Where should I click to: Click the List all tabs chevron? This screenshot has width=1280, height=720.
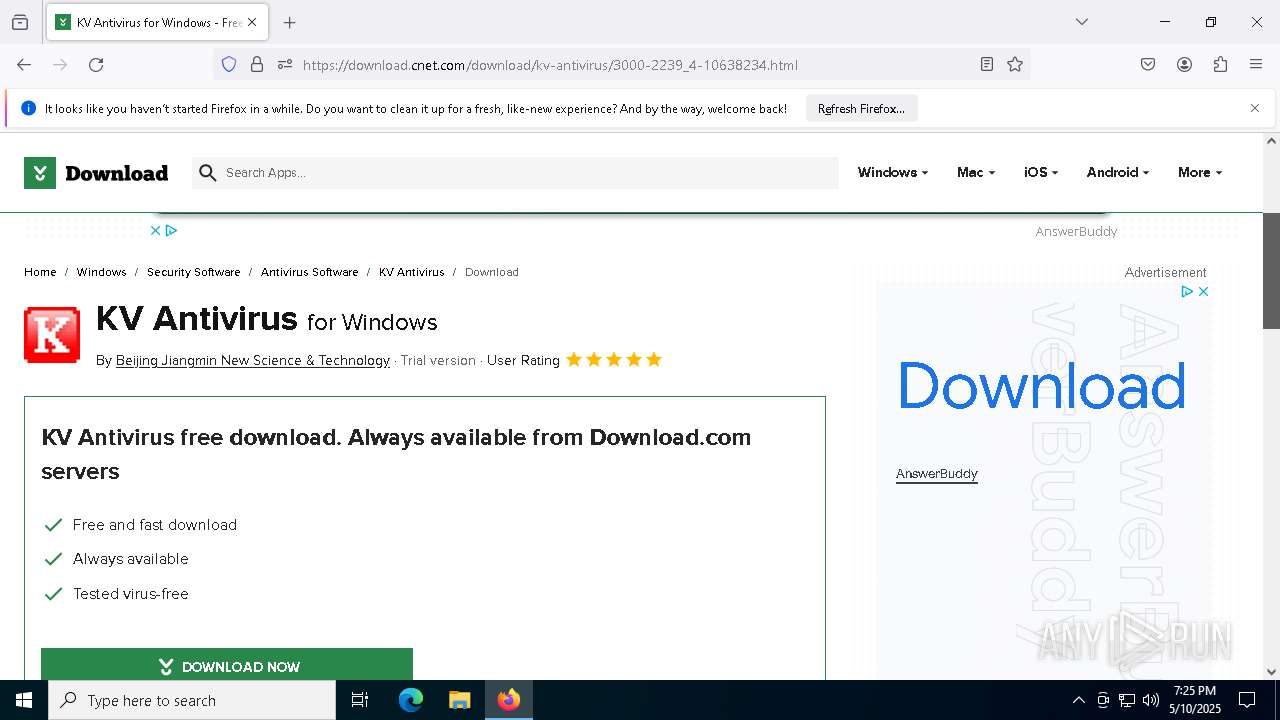coord(1081,22)
